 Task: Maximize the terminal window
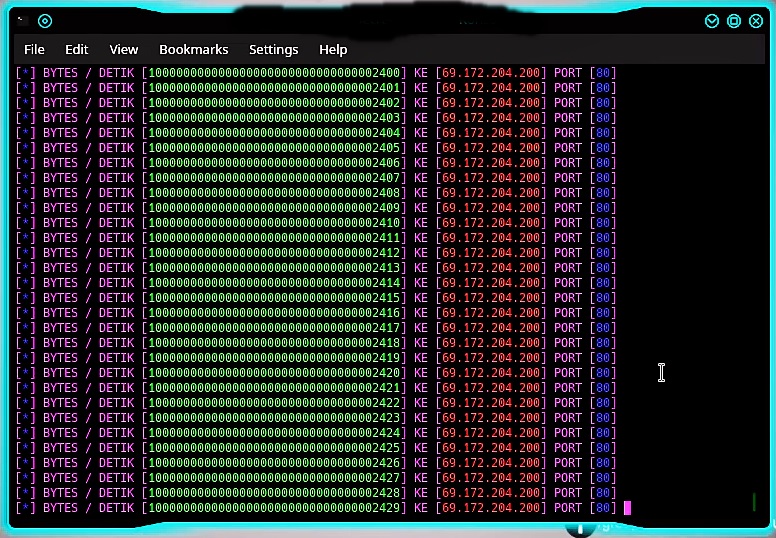click(734, 21)
